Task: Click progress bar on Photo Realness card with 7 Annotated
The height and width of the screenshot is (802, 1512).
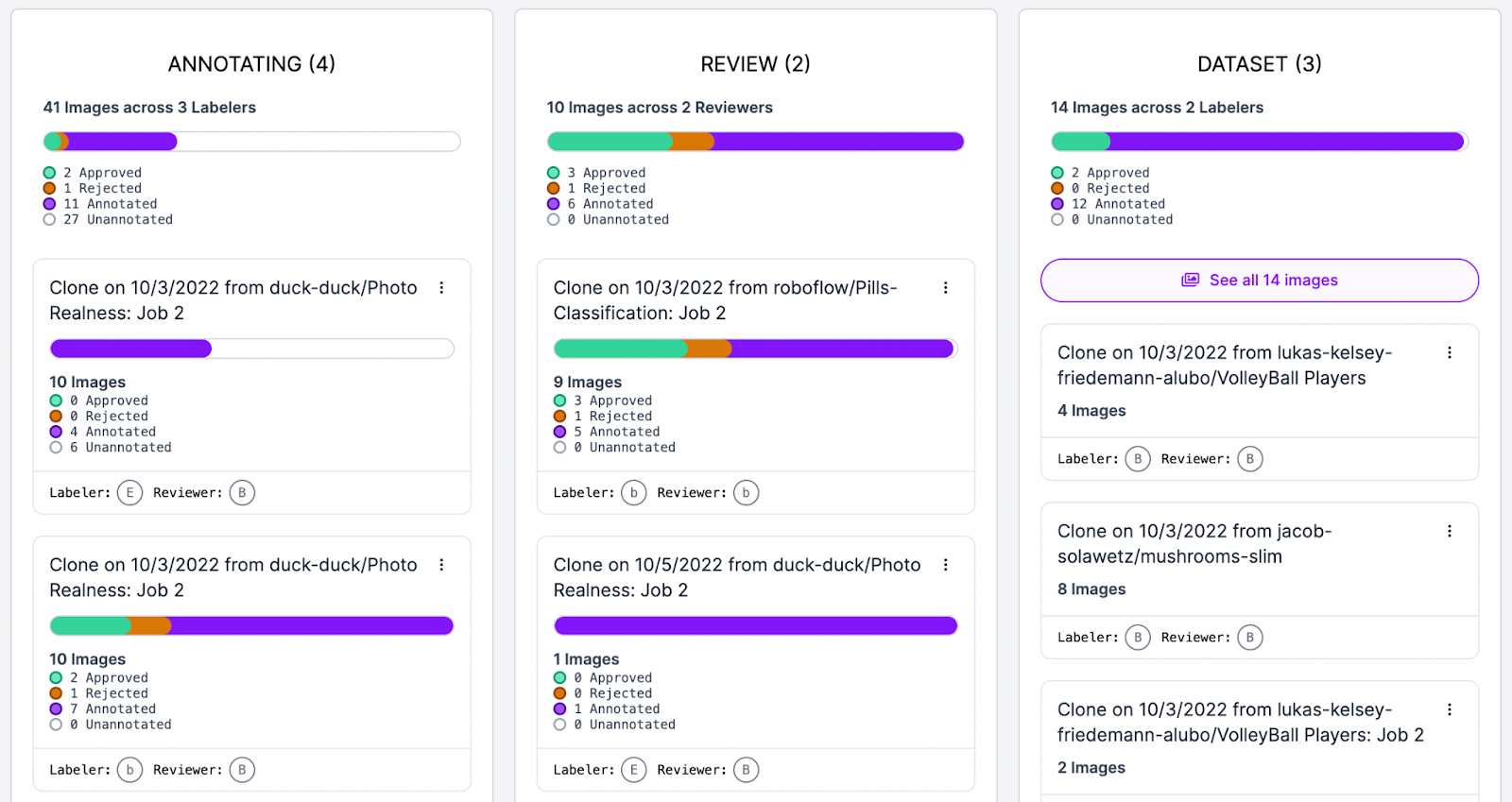Action: tap(252, 625)
